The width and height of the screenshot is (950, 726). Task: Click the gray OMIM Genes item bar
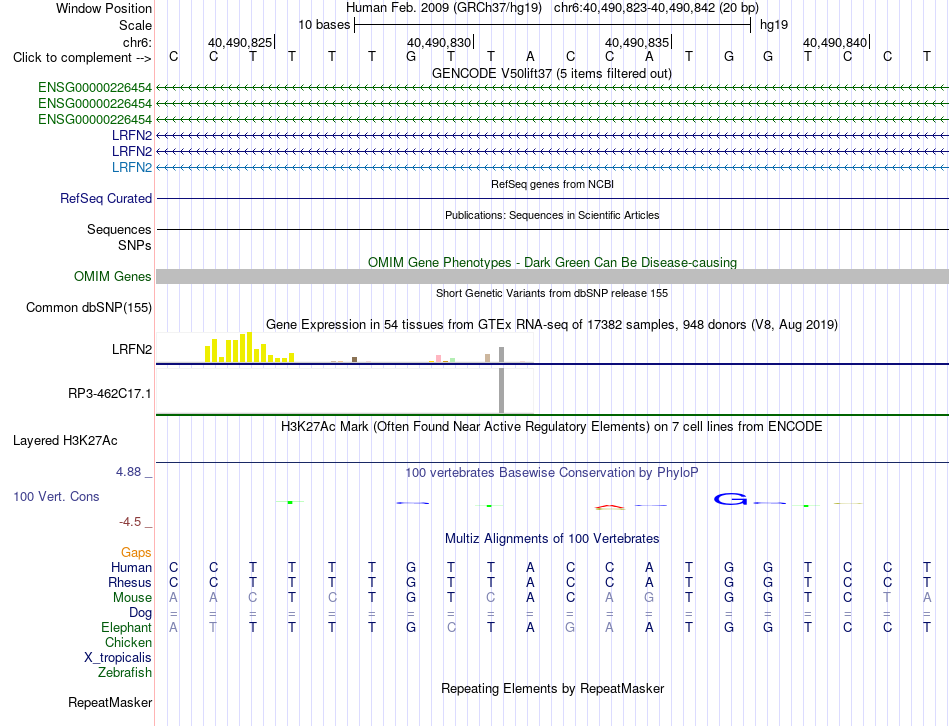point(552,276)
